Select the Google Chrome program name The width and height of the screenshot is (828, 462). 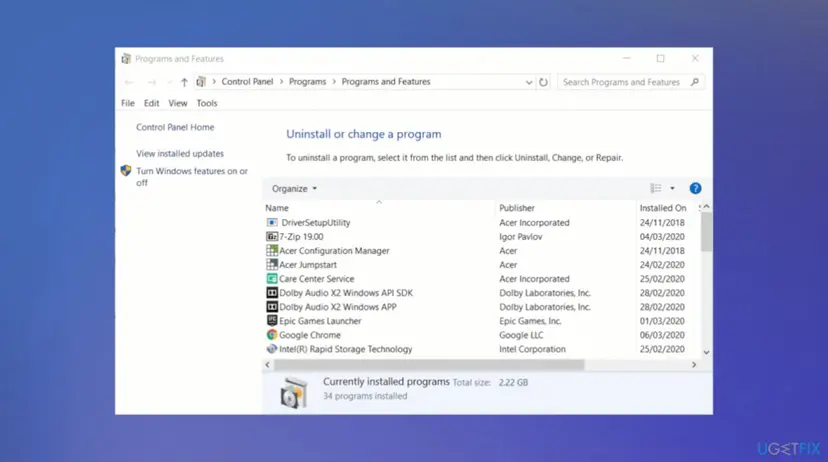pos(309,335)
